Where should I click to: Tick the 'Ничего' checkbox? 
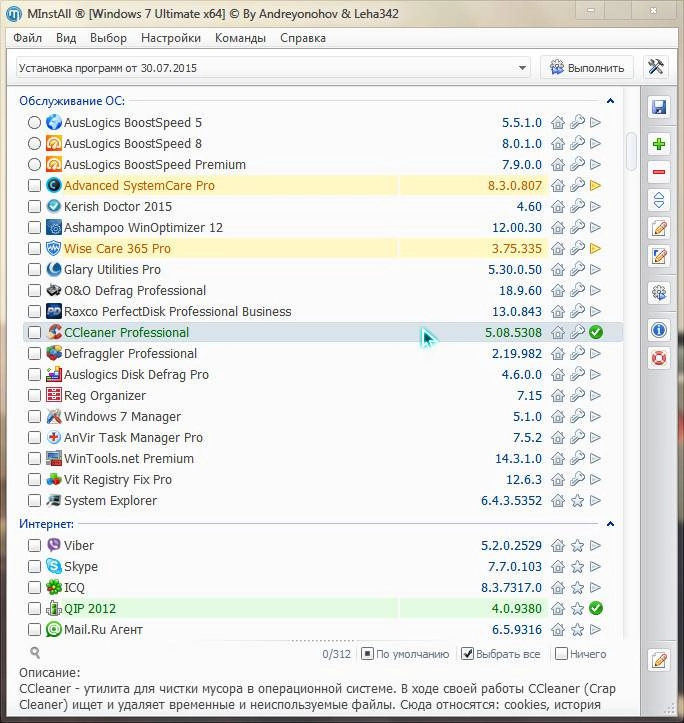(x=561, y=654)
